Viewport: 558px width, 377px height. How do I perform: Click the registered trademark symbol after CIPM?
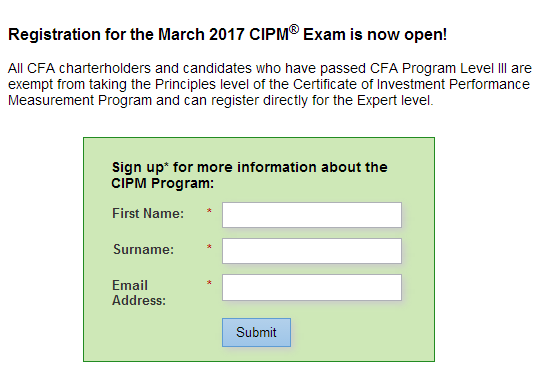click(x=294, y=30)
